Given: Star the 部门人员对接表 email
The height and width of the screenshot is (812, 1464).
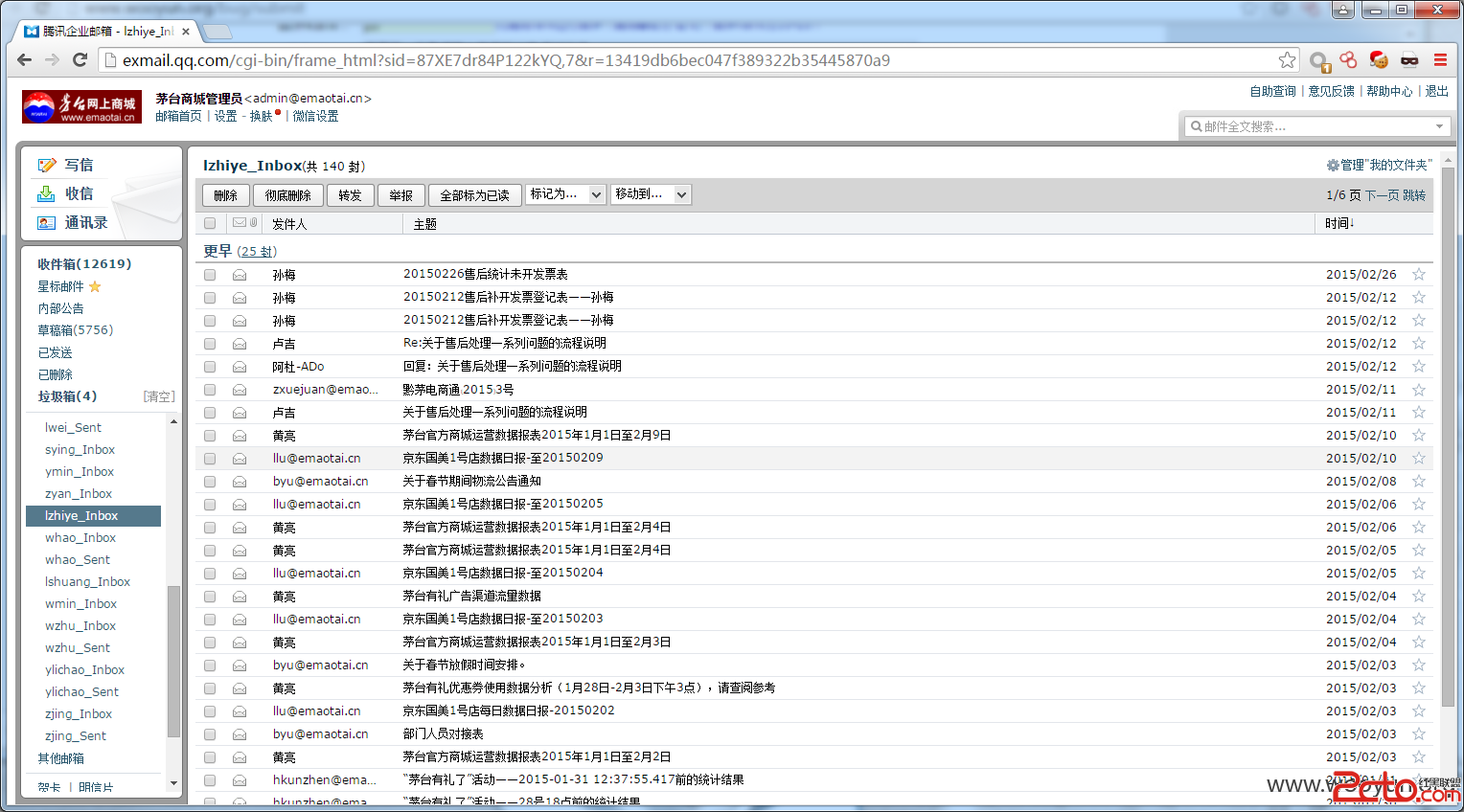Looking at the screenshot, I should (1419, 734).
